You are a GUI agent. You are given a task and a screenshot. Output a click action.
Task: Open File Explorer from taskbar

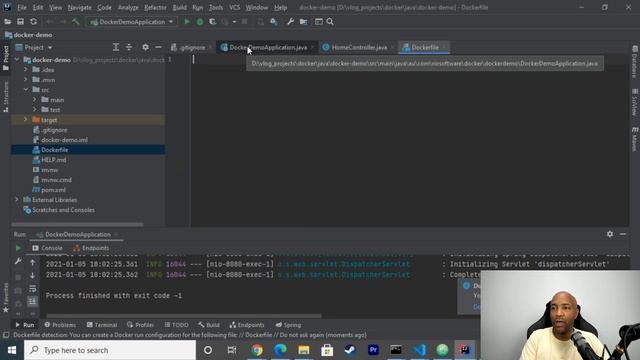pos(304,350)
